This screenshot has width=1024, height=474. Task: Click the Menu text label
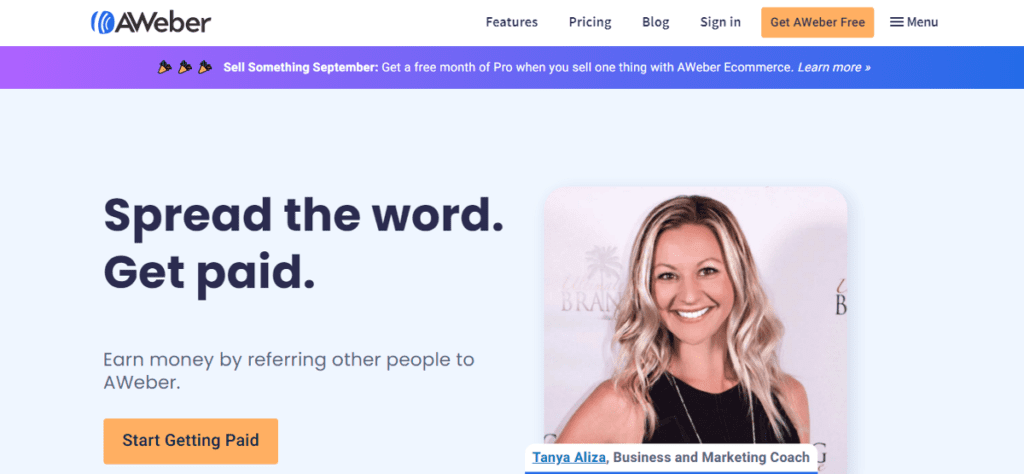922,22
